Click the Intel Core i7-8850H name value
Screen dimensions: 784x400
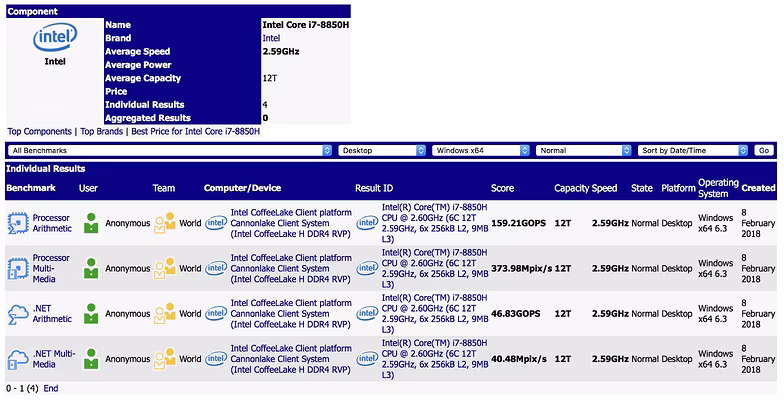click(306, 24)
